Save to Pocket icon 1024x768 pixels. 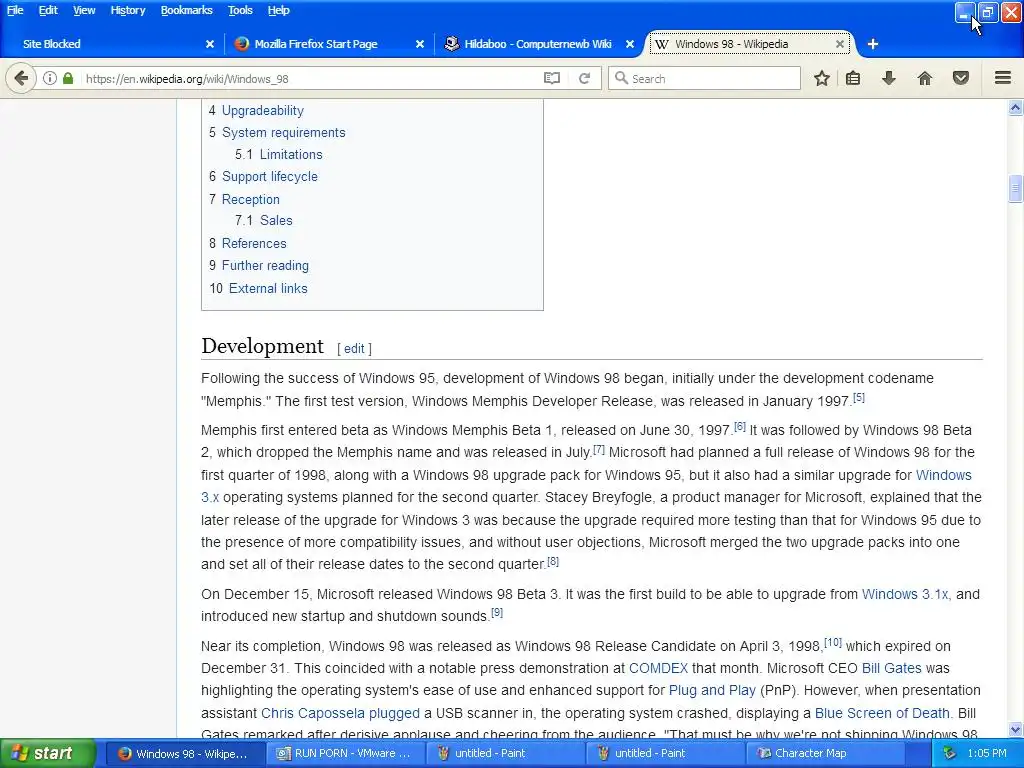961,78
